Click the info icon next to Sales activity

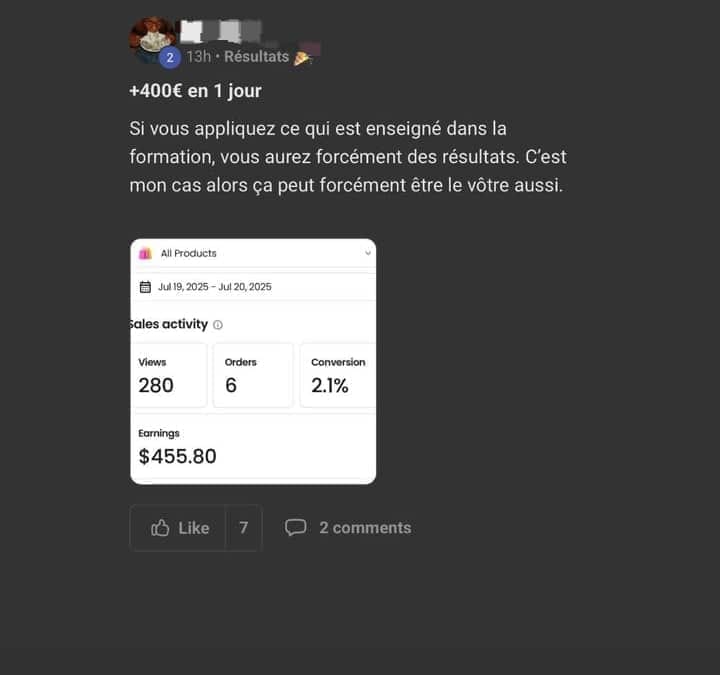218,325
